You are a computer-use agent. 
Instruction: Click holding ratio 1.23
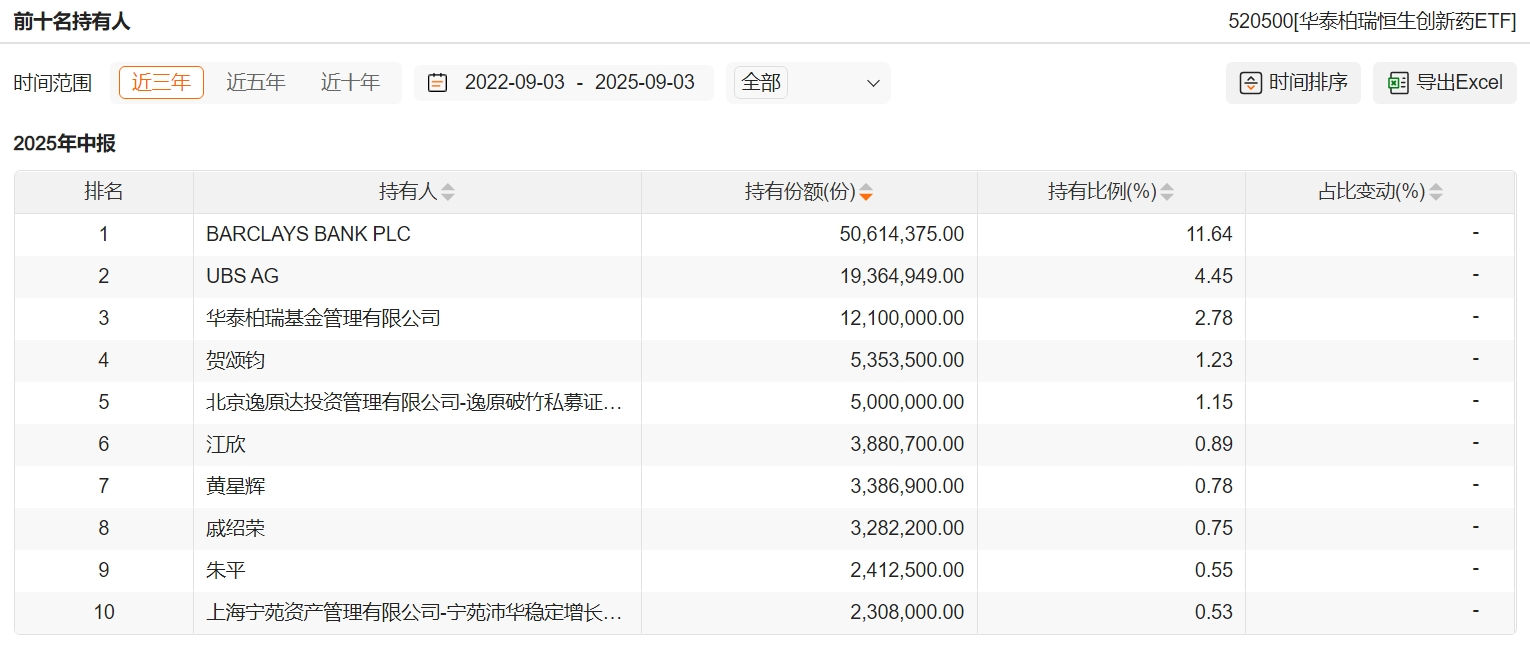coord(1214,360)
